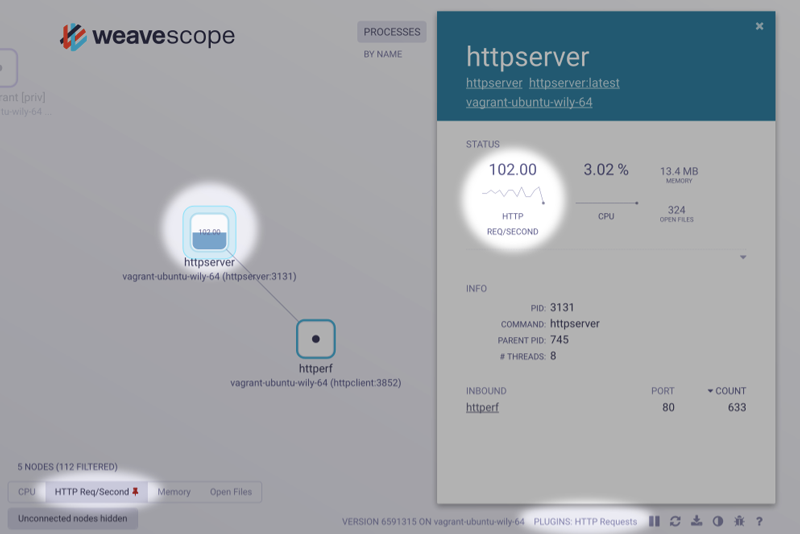Choose the BY NAME sub-view

[x=382, y=54]
